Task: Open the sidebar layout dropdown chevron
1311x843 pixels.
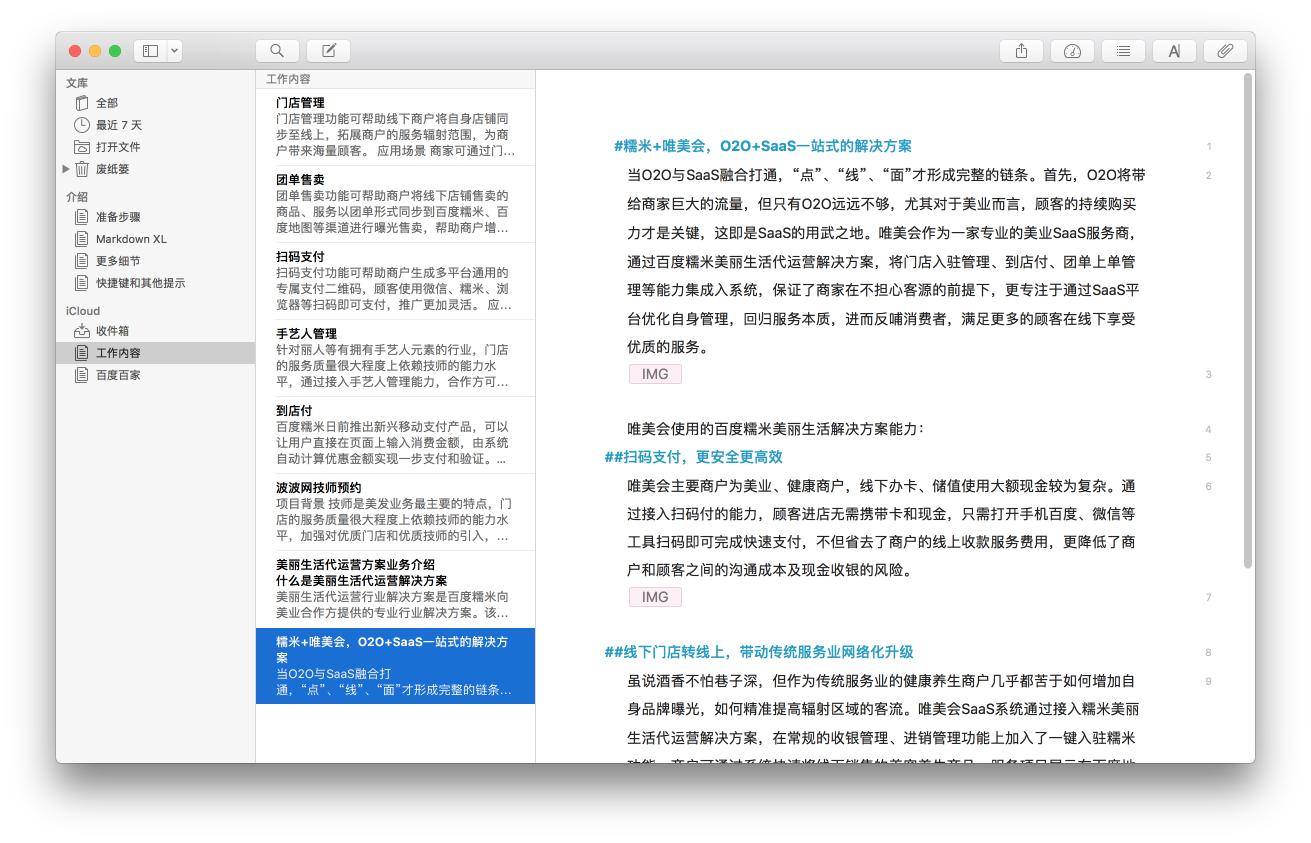Action: [172, 52]
